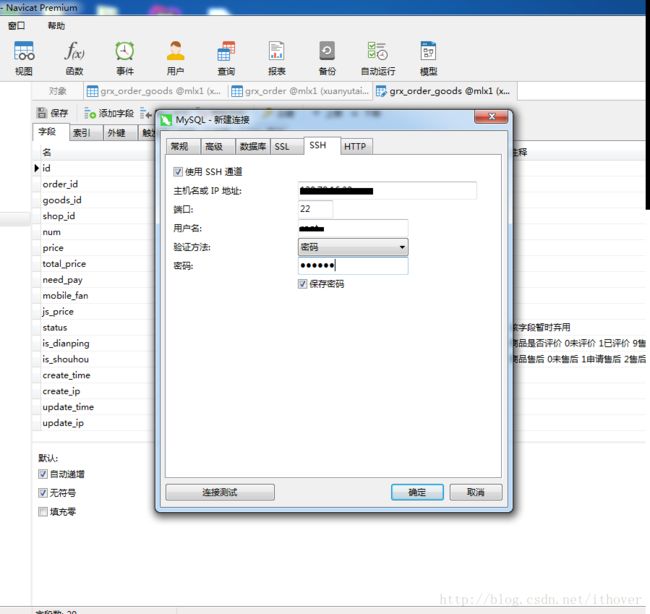Select the id field row
Screen dimensions: 650x614
pyautogui.click(x=94, y=168)
